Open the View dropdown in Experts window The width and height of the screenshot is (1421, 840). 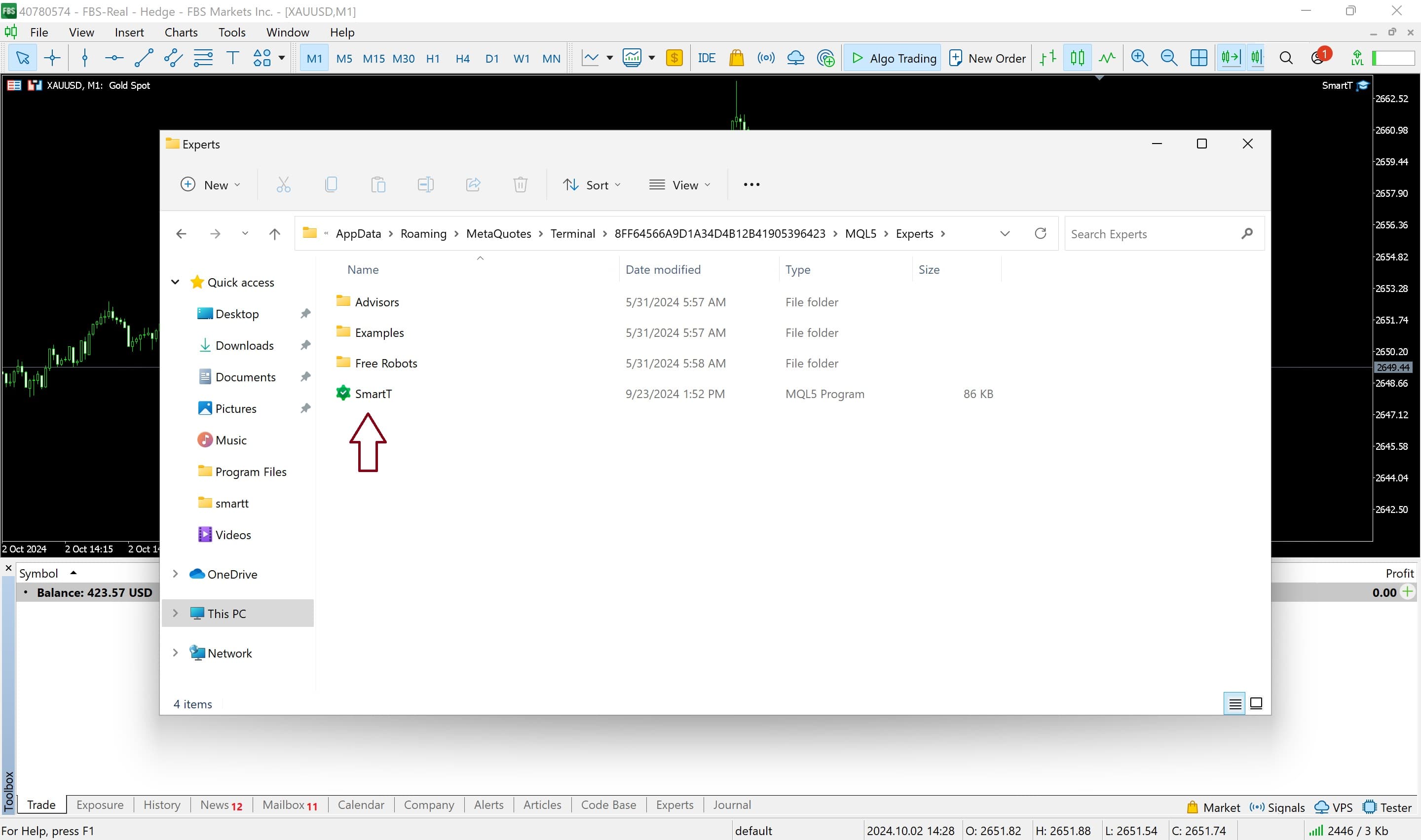(x=679, y=184)
